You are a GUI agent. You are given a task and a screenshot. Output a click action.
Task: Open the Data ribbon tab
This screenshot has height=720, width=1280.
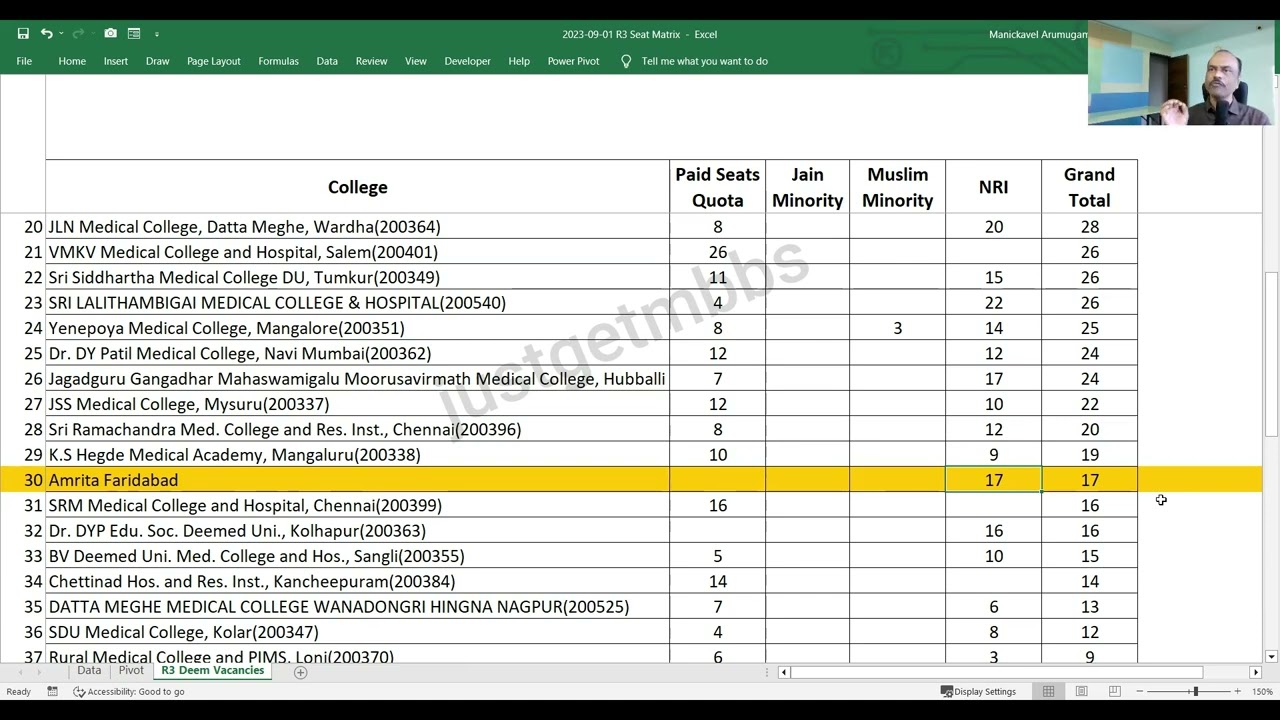(x=327, y=61)
